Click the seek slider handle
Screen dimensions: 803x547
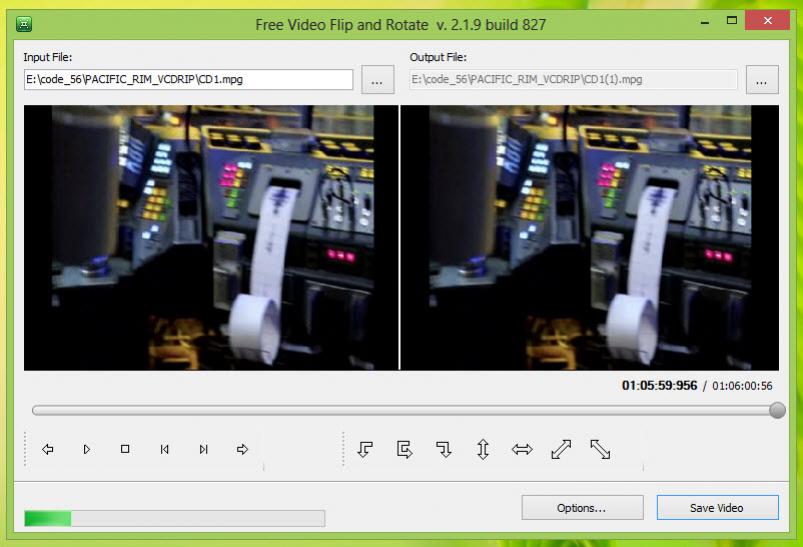(x=777, y=410)
